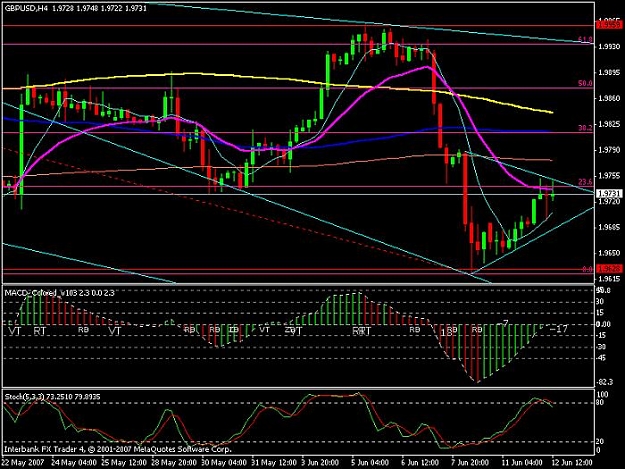Screen dimensions: 625x469
Task: Click the 1.9685 value on price axis
Action: pos(609,228)
